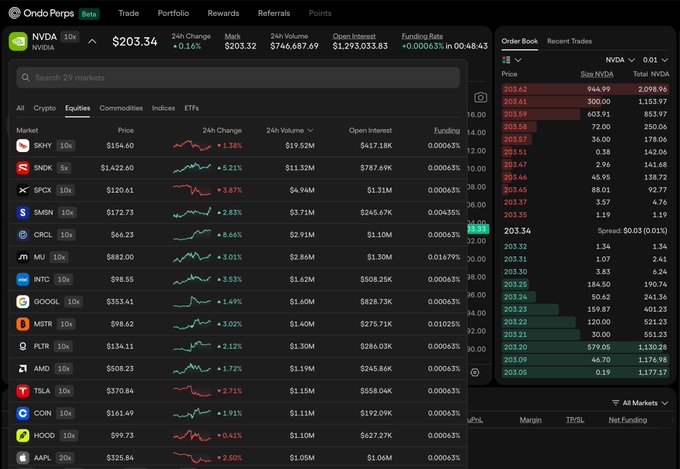The image size is (680, 469).
Task: Click the chart screenshot camera icon
Action: pyautogui.click(x=481, y=98)
